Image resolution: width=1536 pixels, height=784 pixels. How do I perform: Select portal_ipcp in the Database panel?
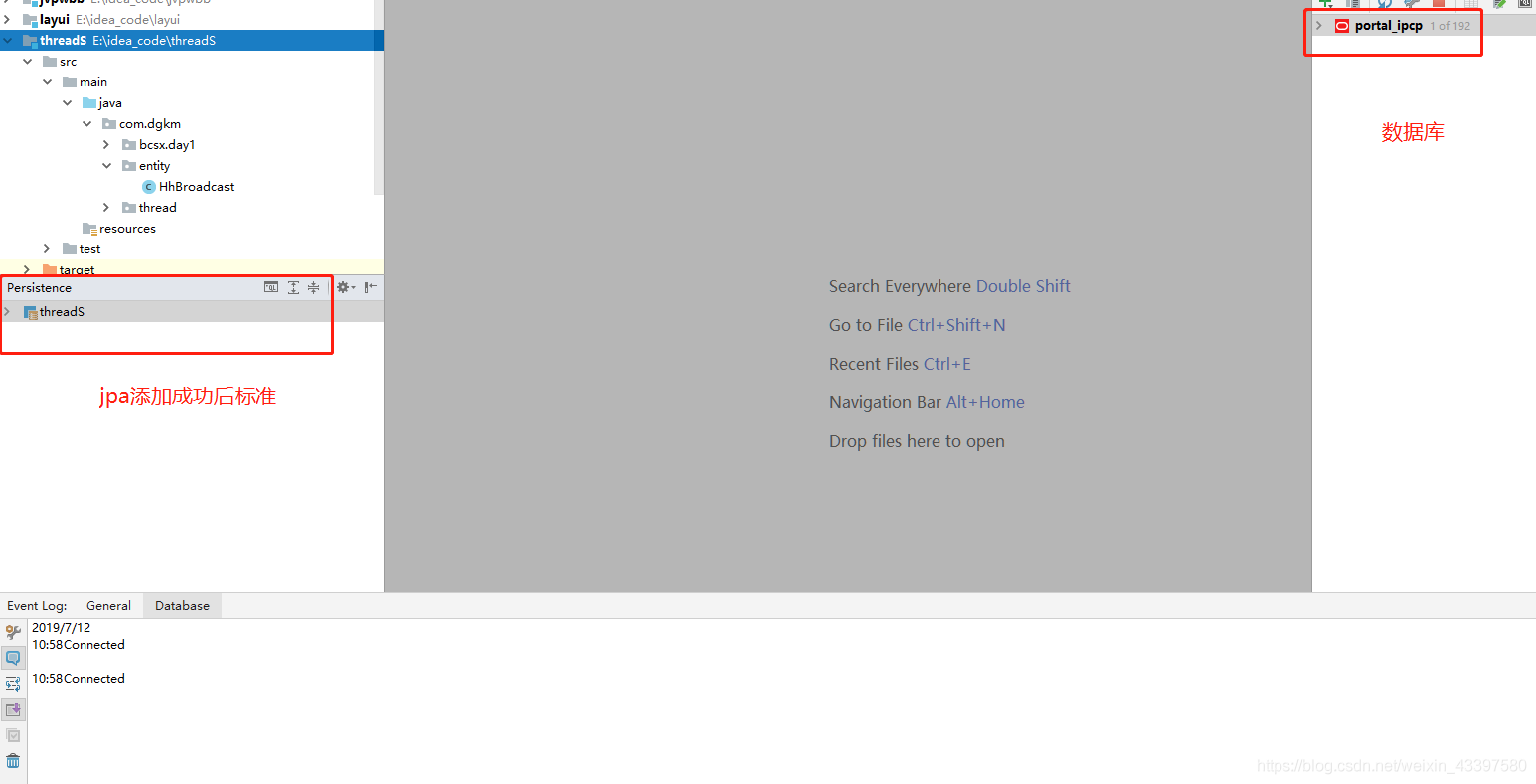click(1388, 26)
